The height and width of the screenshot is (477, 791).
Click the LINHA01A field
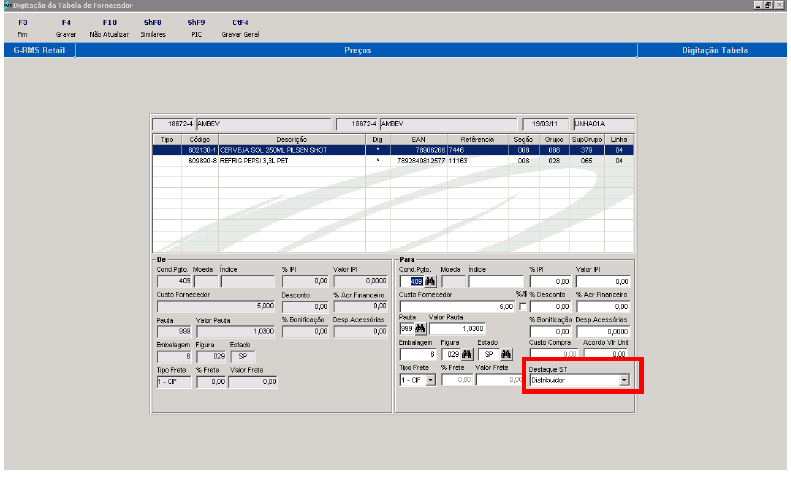(604, 124)
